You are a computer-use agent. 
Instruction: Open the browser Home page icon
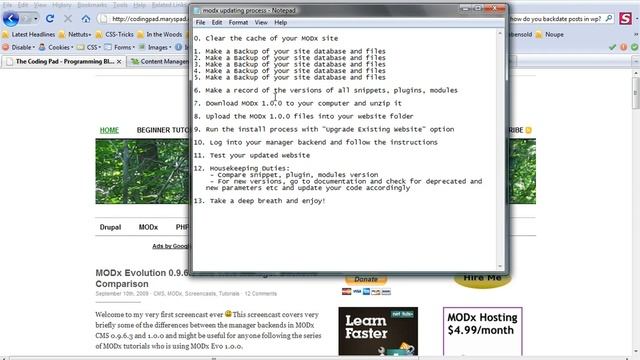point(86,19)
